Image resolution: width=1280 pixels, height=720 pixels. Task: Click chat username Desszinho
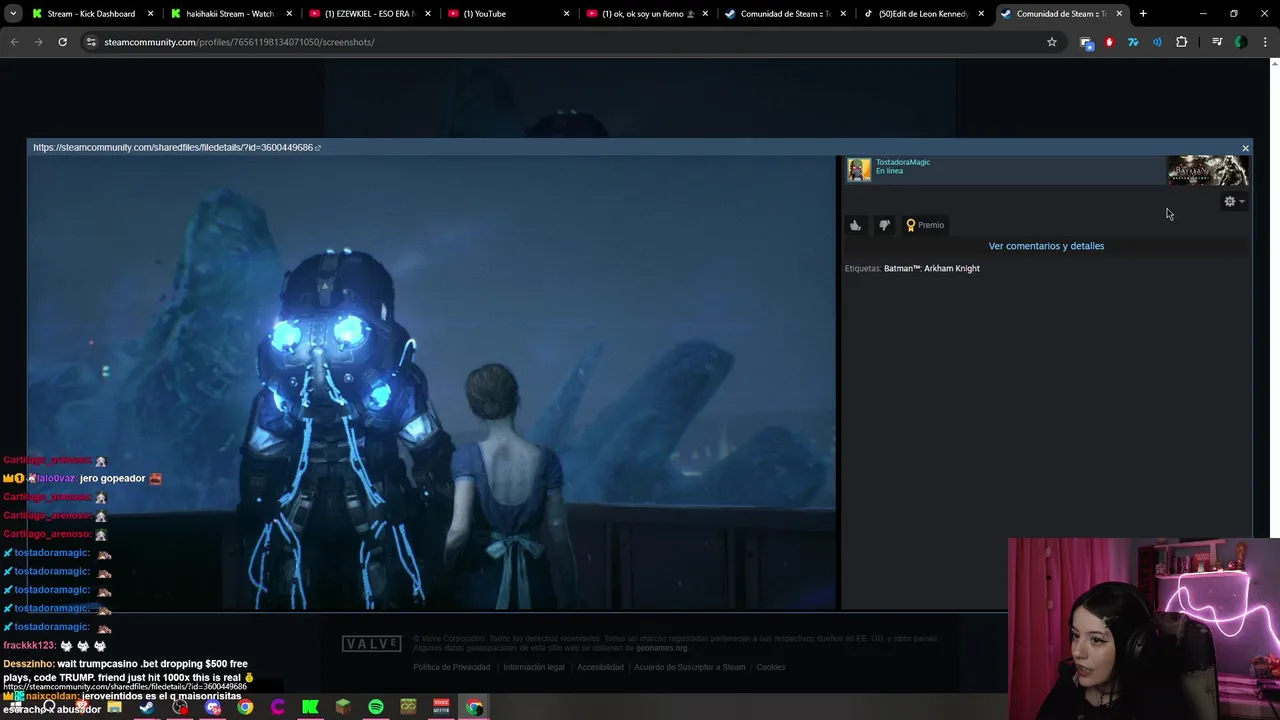point(28,664)
